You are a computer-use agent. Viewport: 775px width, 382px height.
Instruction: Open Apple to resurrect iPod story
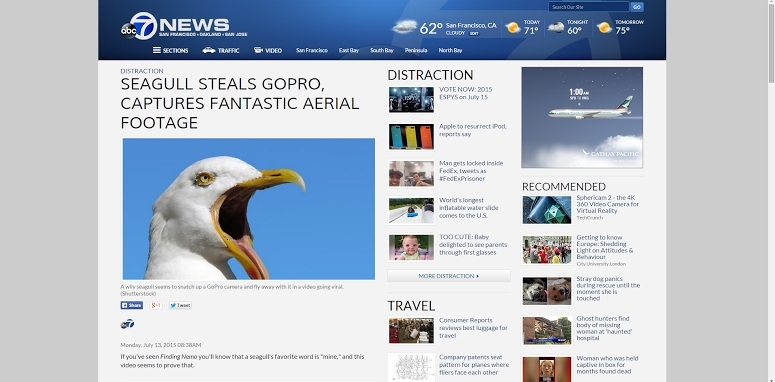tap(473, 130)
